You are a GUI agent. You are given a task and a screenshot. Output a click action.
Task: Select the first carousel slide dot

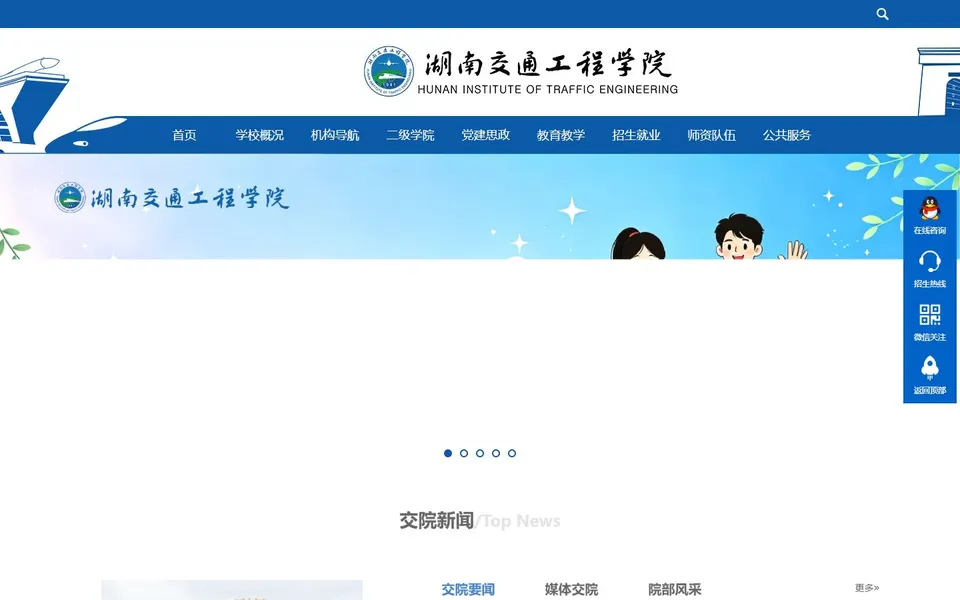pos(448,453)
